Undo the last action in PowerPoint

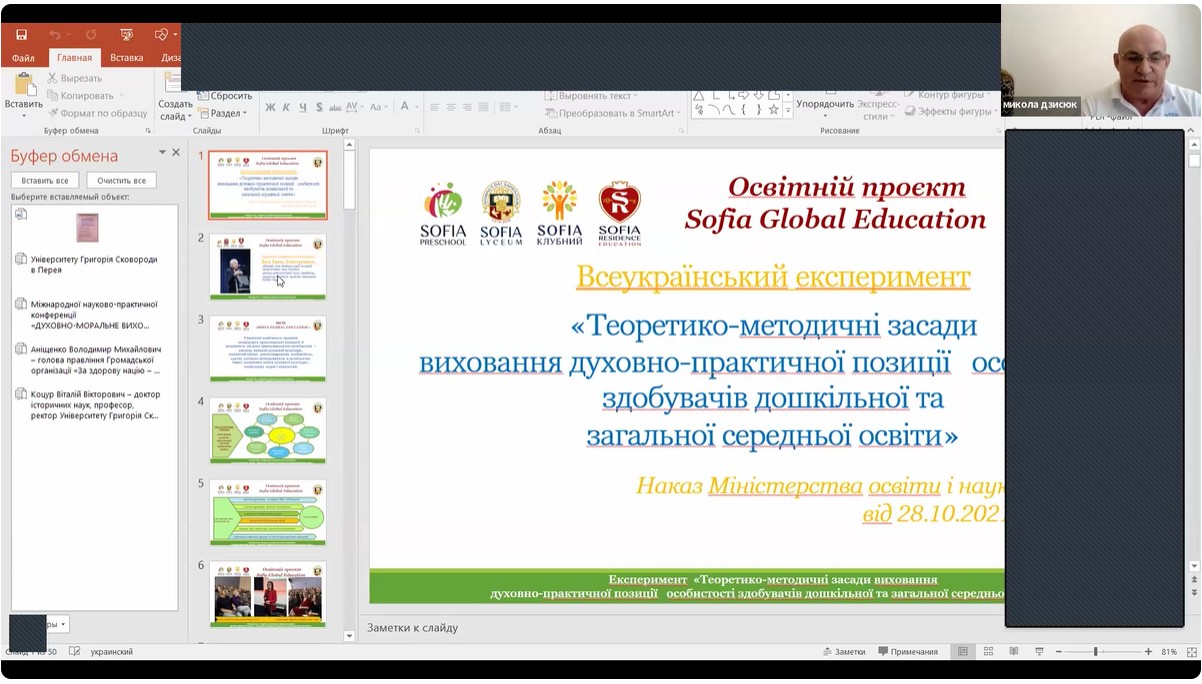point(55,34)
